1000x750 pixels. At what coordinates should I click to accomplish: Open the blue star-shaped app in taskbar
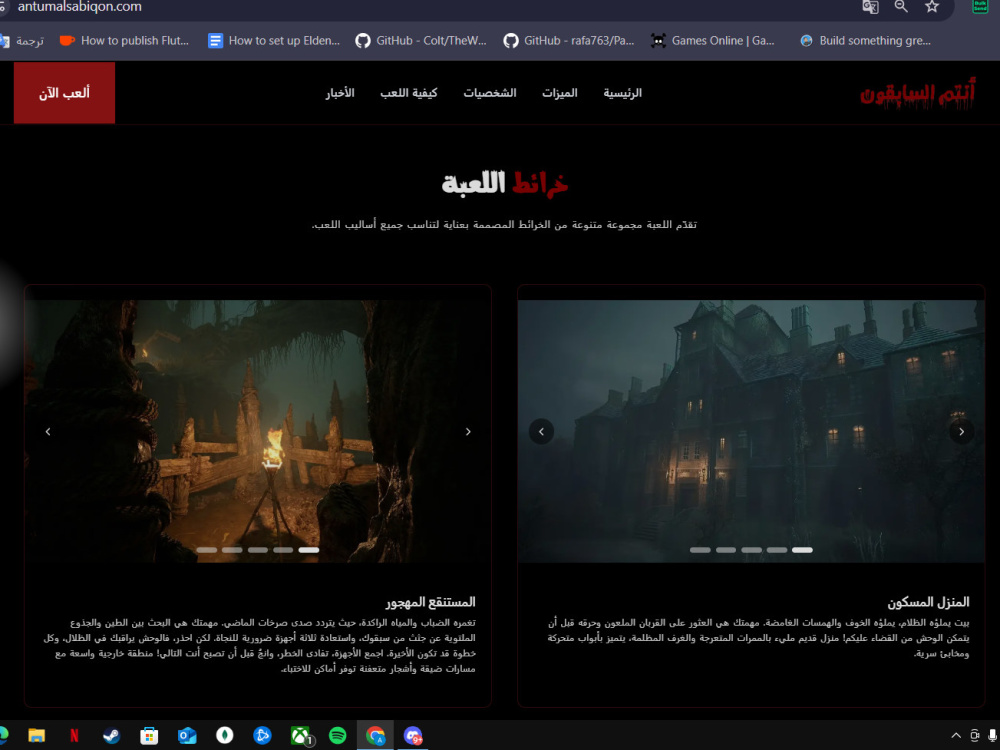262,735
